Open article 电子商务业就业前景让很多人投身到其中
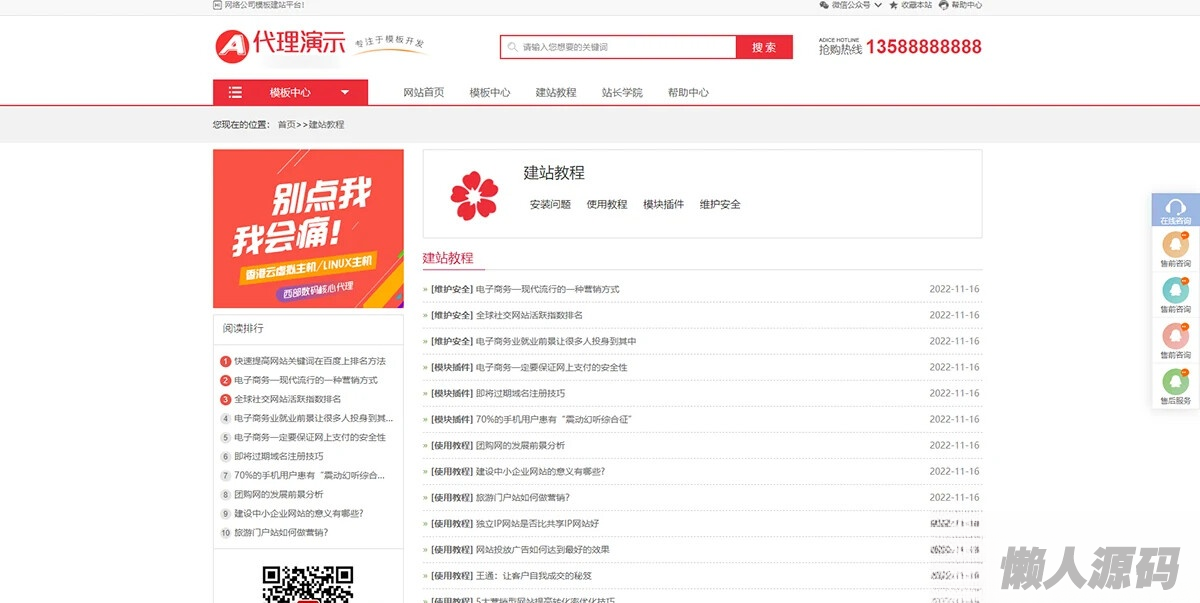This screenshot has height=603, width=1200. [x=556, y=341]
